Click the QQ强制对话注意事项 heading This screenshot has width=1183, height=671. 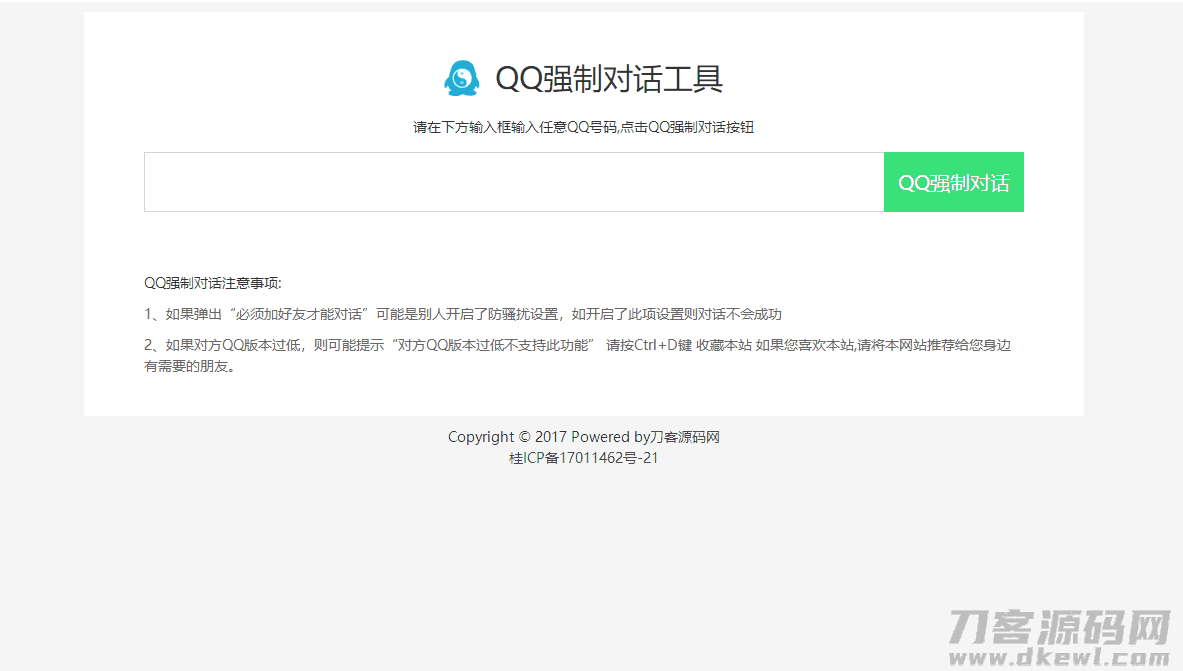point(213,283)
